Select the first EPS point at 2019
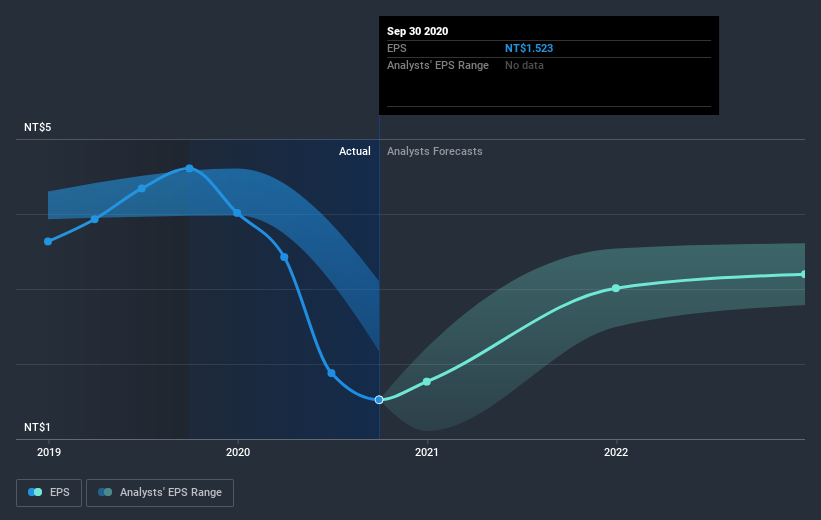Image resolution: width=821 pixels, height=520 pixels. (x=48, y=241)
